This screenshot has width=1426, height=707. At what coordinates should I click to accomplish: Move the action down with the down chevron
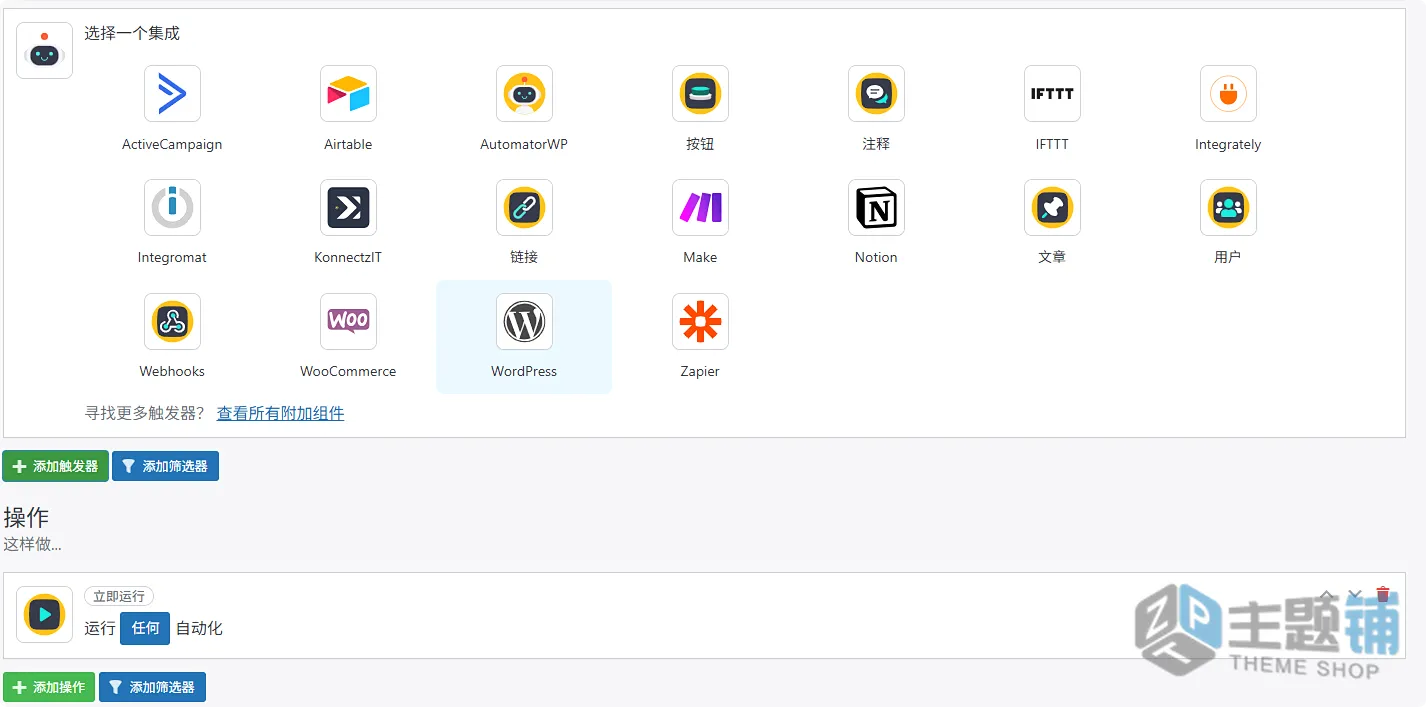[1355, 595]
